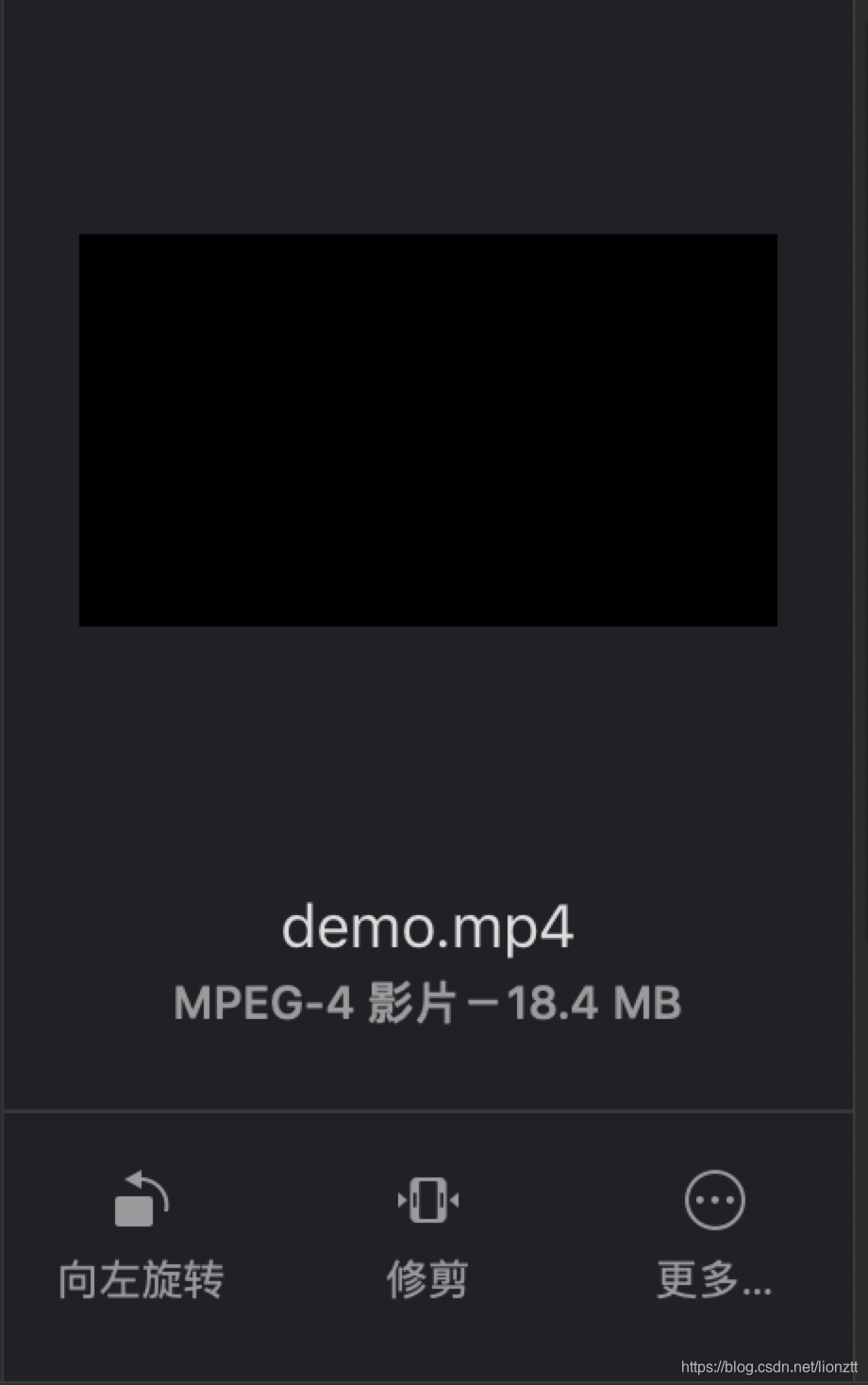
Task: Click the curved arrow above the gray square
Action: [149, 1187]
